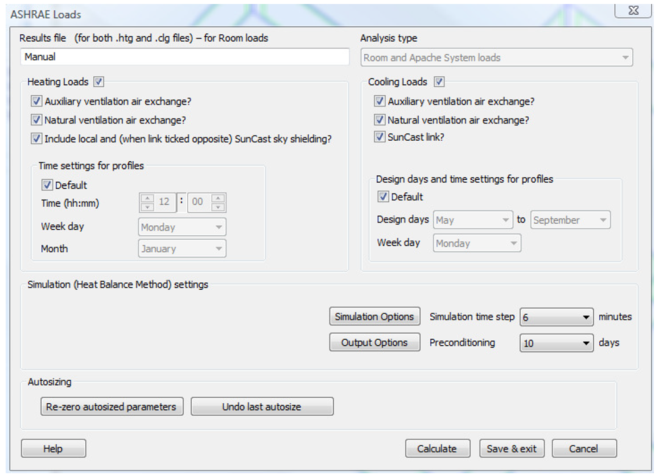659x476 pixels.
Task: Open the Analysis type dropdown
Action: tap(496, 58)
